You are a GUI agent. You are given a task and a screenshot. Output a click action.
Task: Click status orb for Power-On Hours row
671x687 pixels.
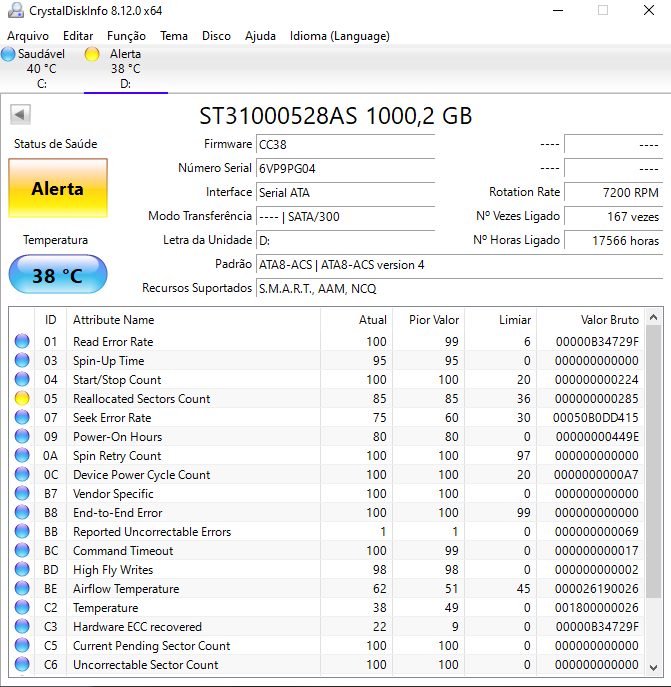click(22, 436)
